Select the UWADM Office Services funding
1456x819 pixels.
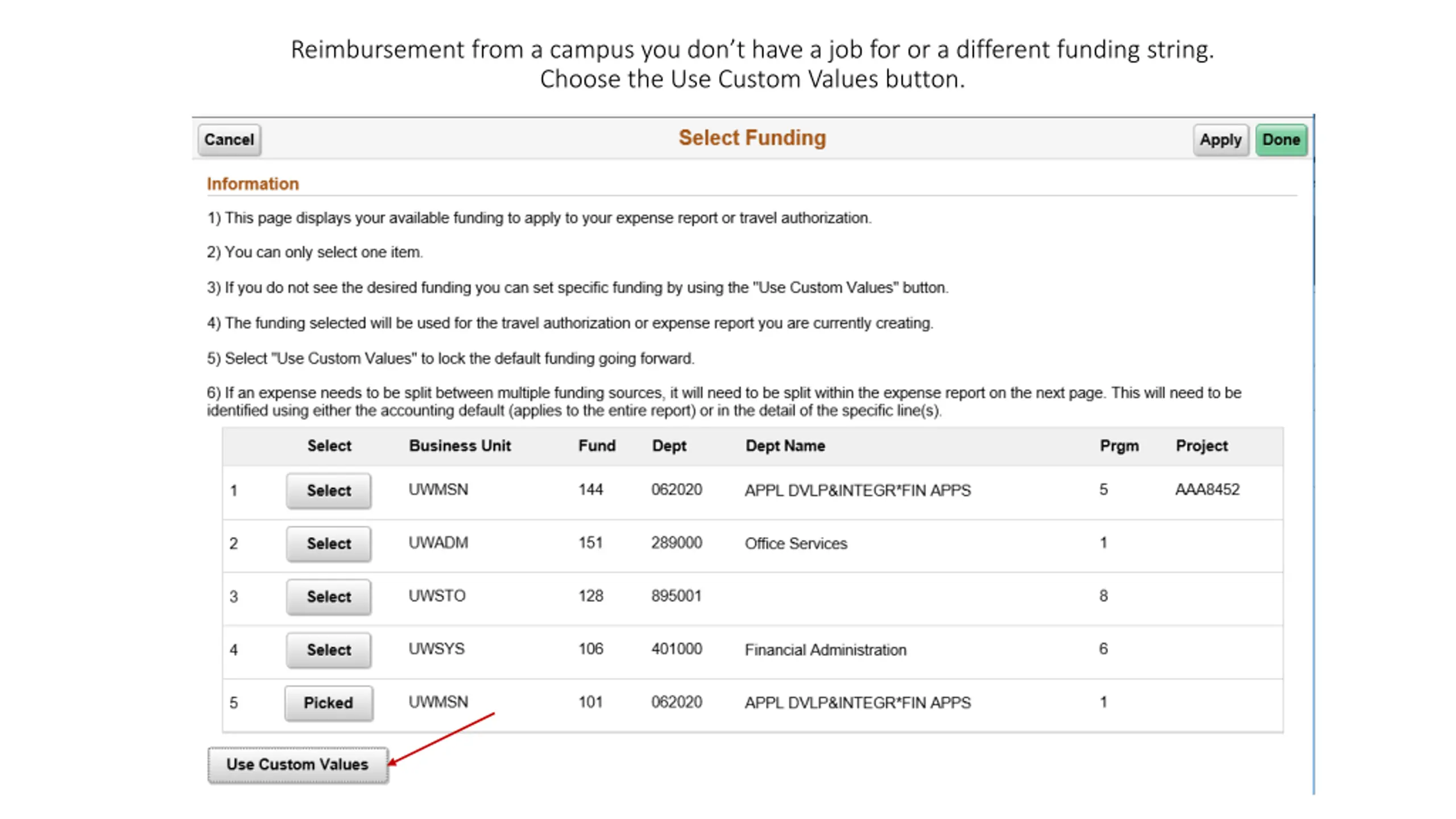(x=329, y=544)
